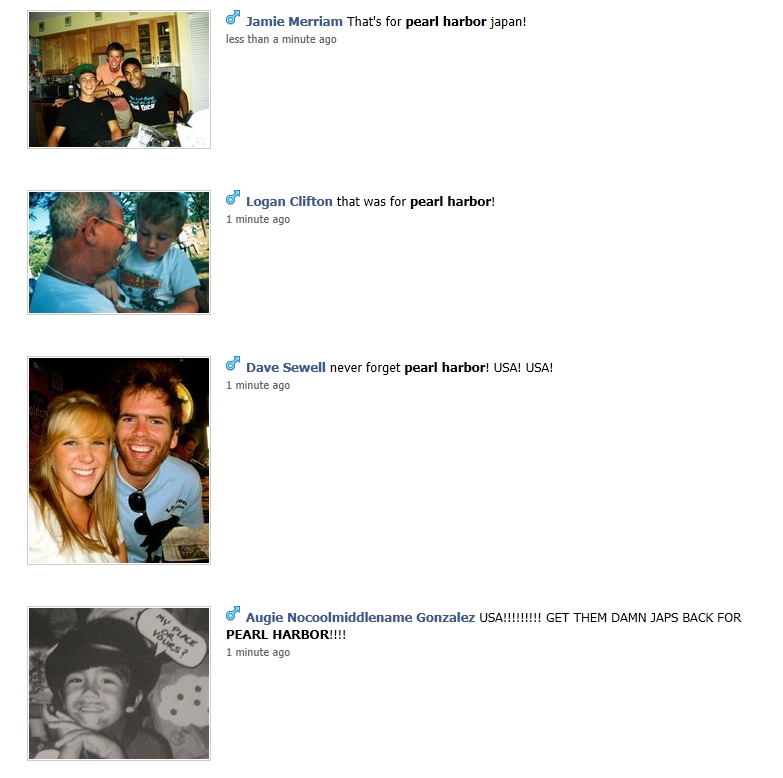Open Logan Clifton's photo with child

coord(119,253)
